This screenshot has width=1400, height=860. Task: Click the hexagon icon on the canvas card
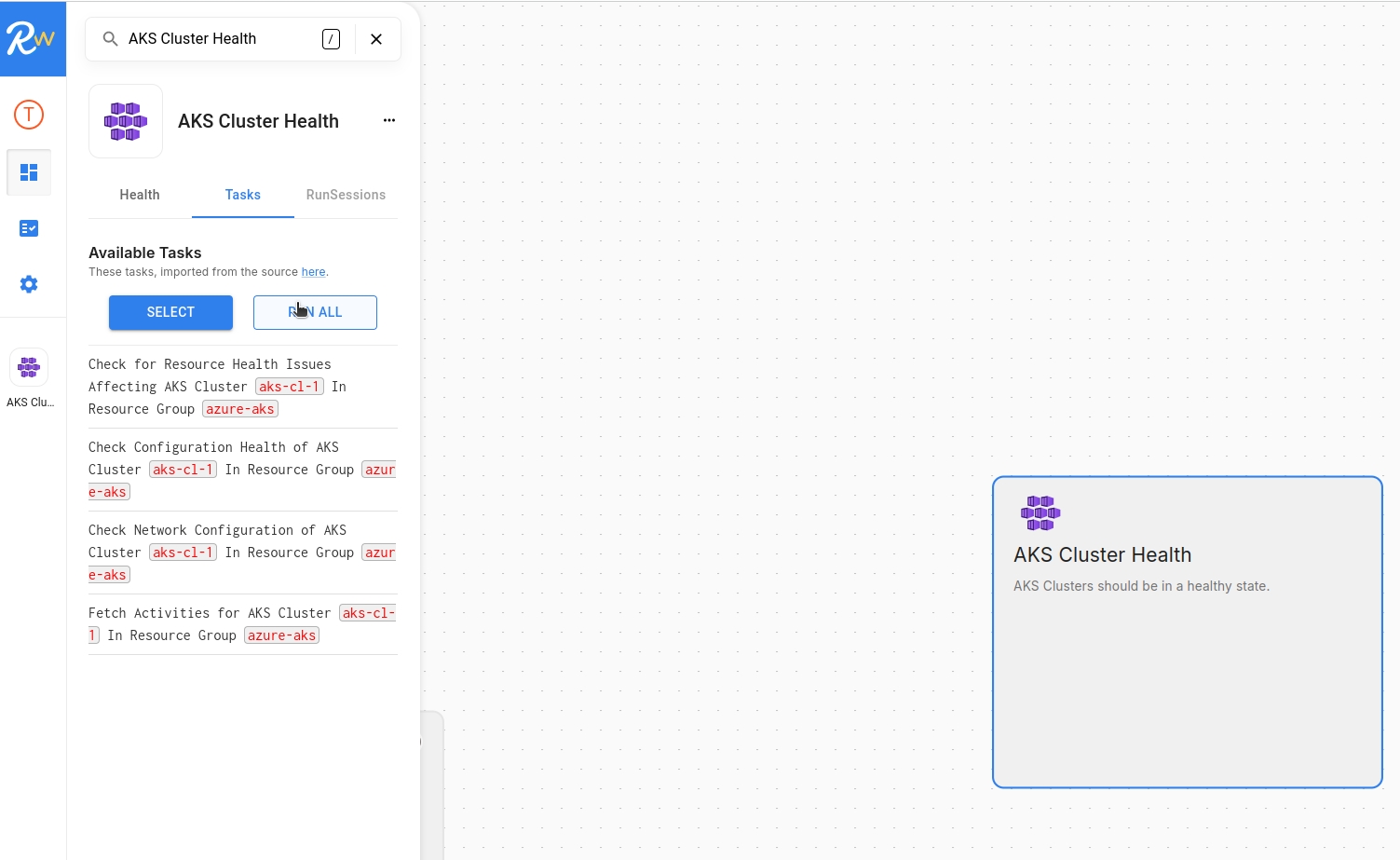[1040, 512]
